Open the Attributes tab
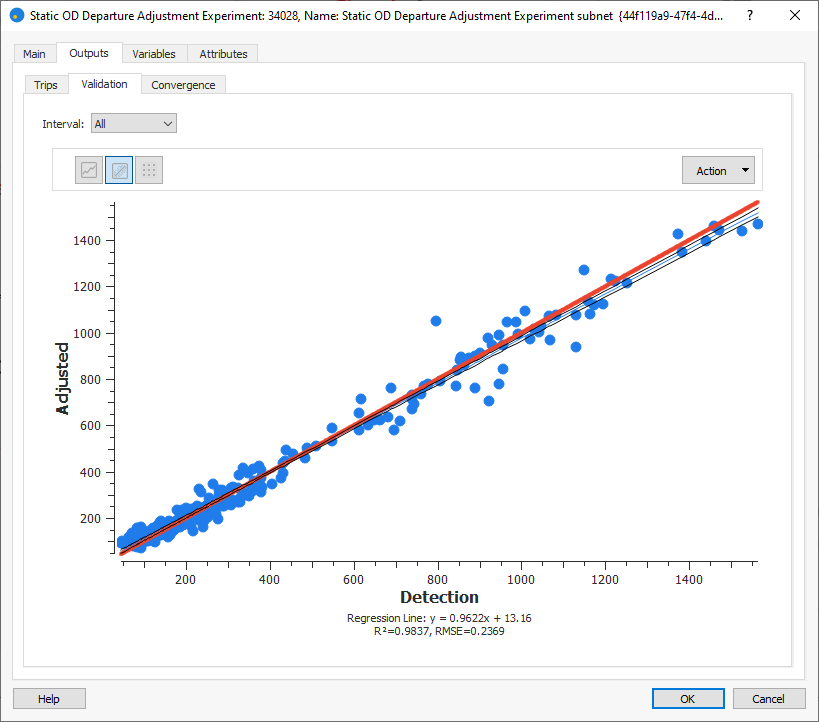 (223, 54)
